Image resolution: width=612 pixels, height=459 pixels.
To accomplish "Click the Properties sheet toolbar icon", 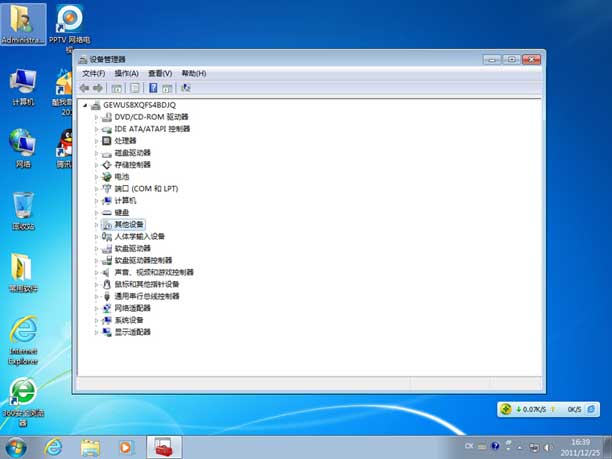I will coord(135,88).
